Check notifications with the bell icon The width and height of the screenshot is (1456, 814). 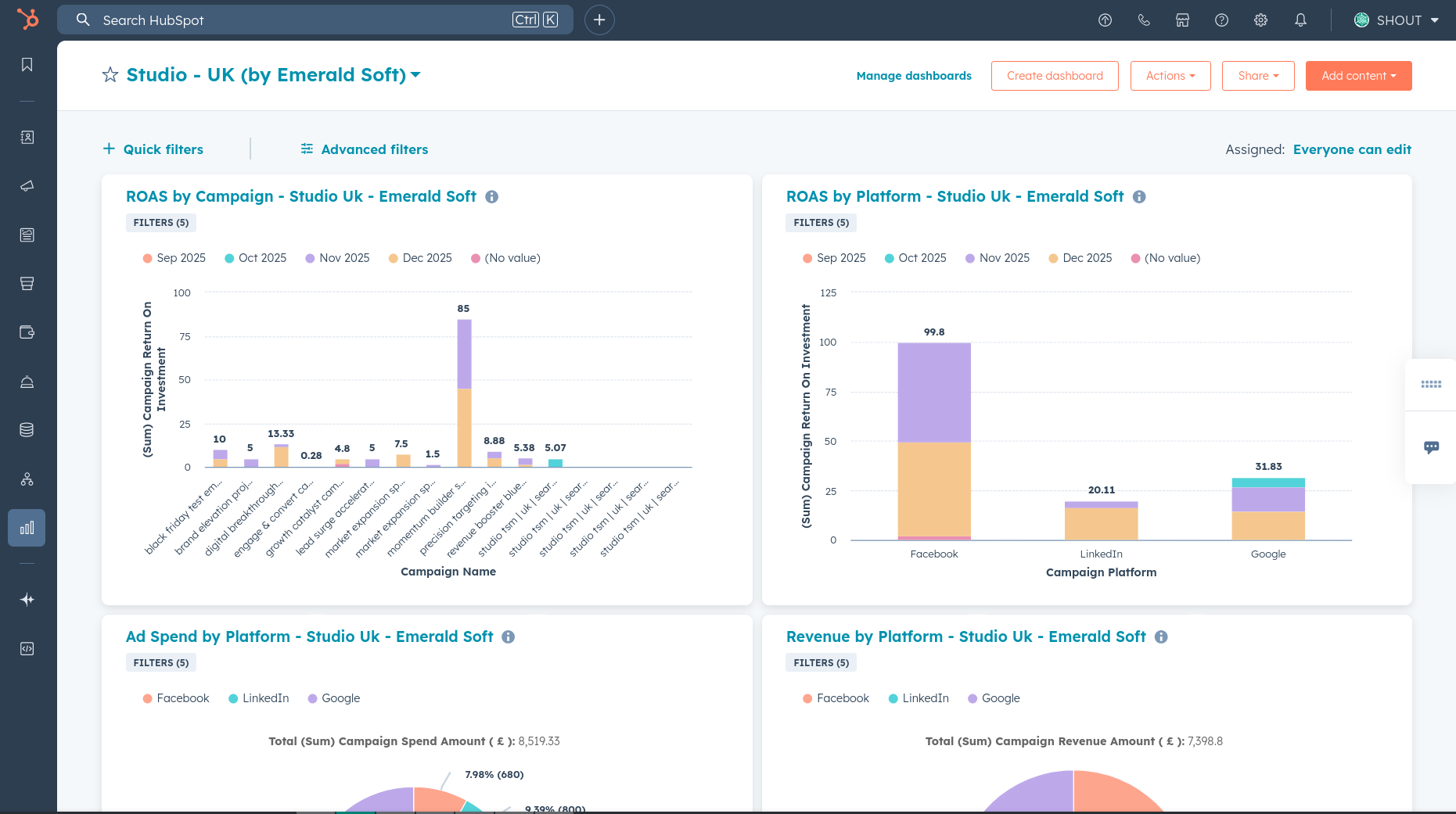pos(1300,20)
